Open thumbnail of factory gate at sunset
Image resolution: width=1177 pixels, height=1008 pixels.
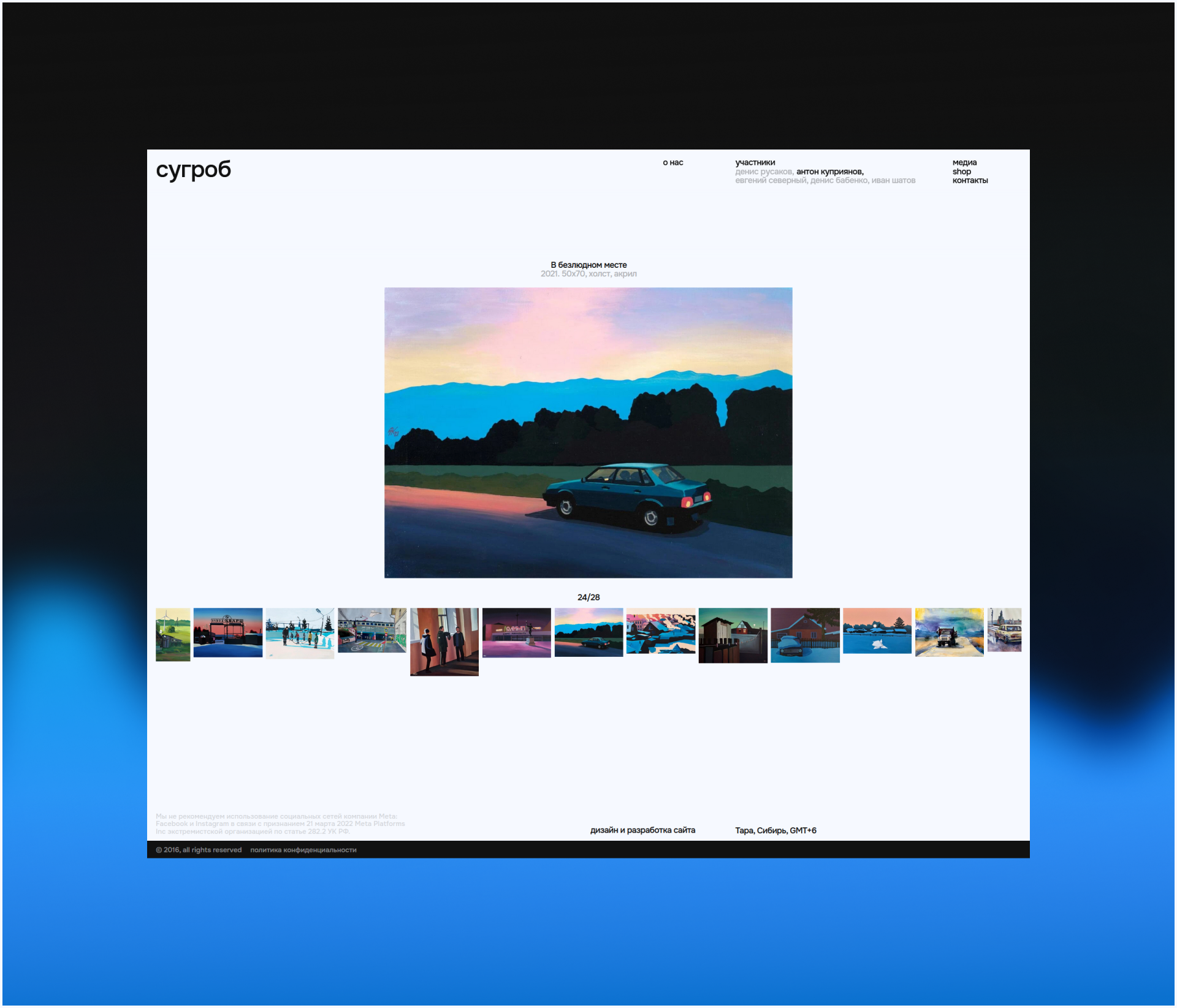click(227, 632)
